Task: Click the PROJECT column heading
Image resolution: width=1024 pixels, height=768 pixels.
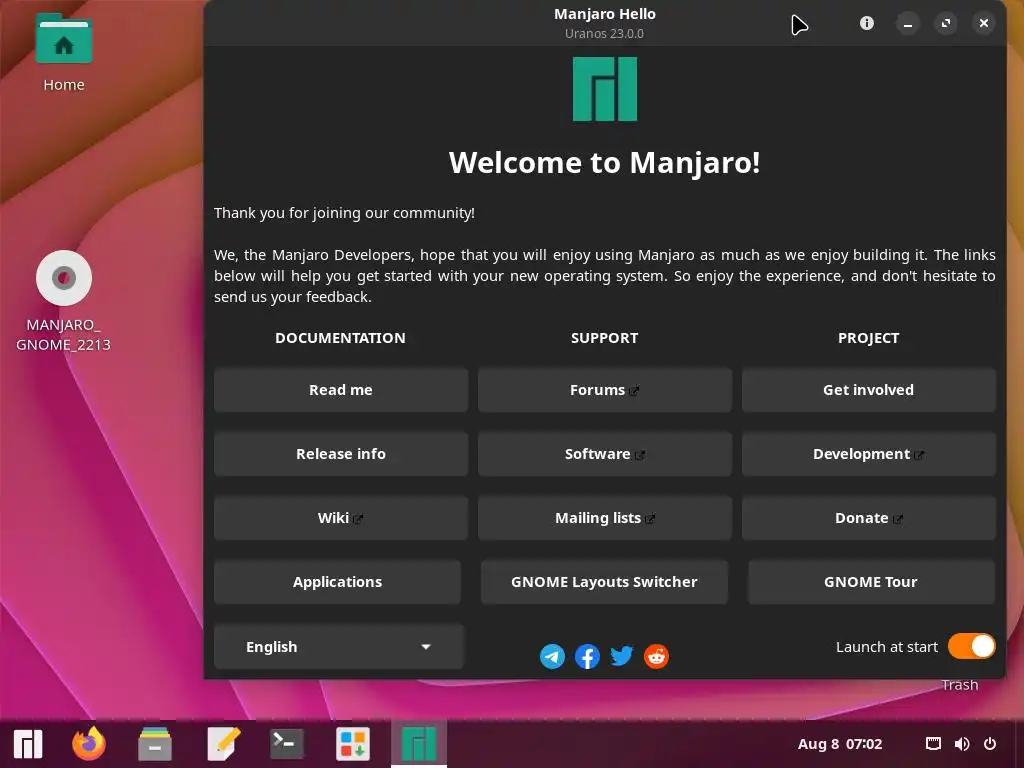Action: point(869,338)
